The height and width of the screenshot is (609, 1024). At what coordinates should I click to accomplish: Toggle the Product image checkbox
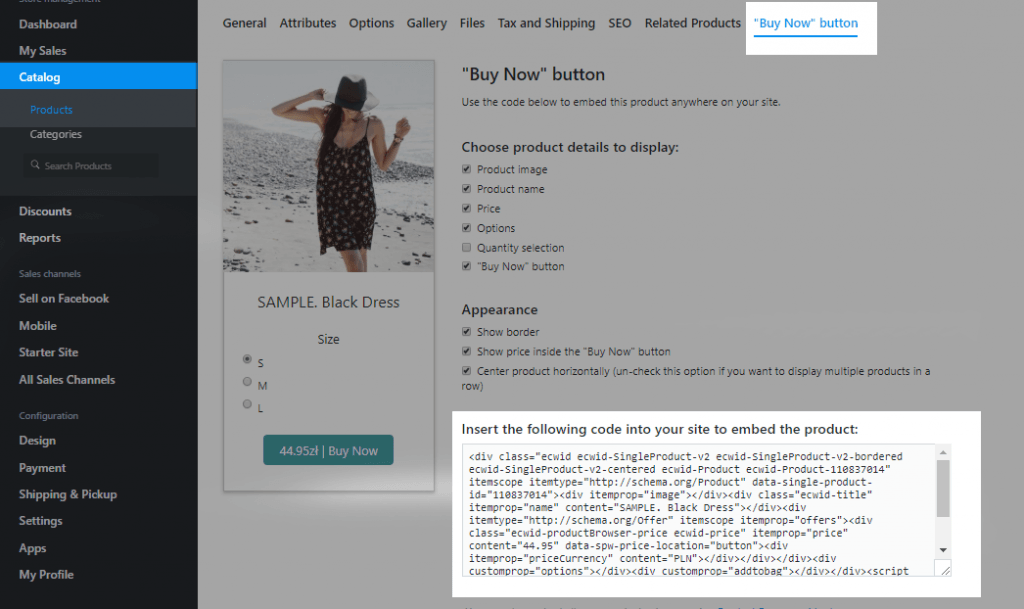tap(466, 169)
